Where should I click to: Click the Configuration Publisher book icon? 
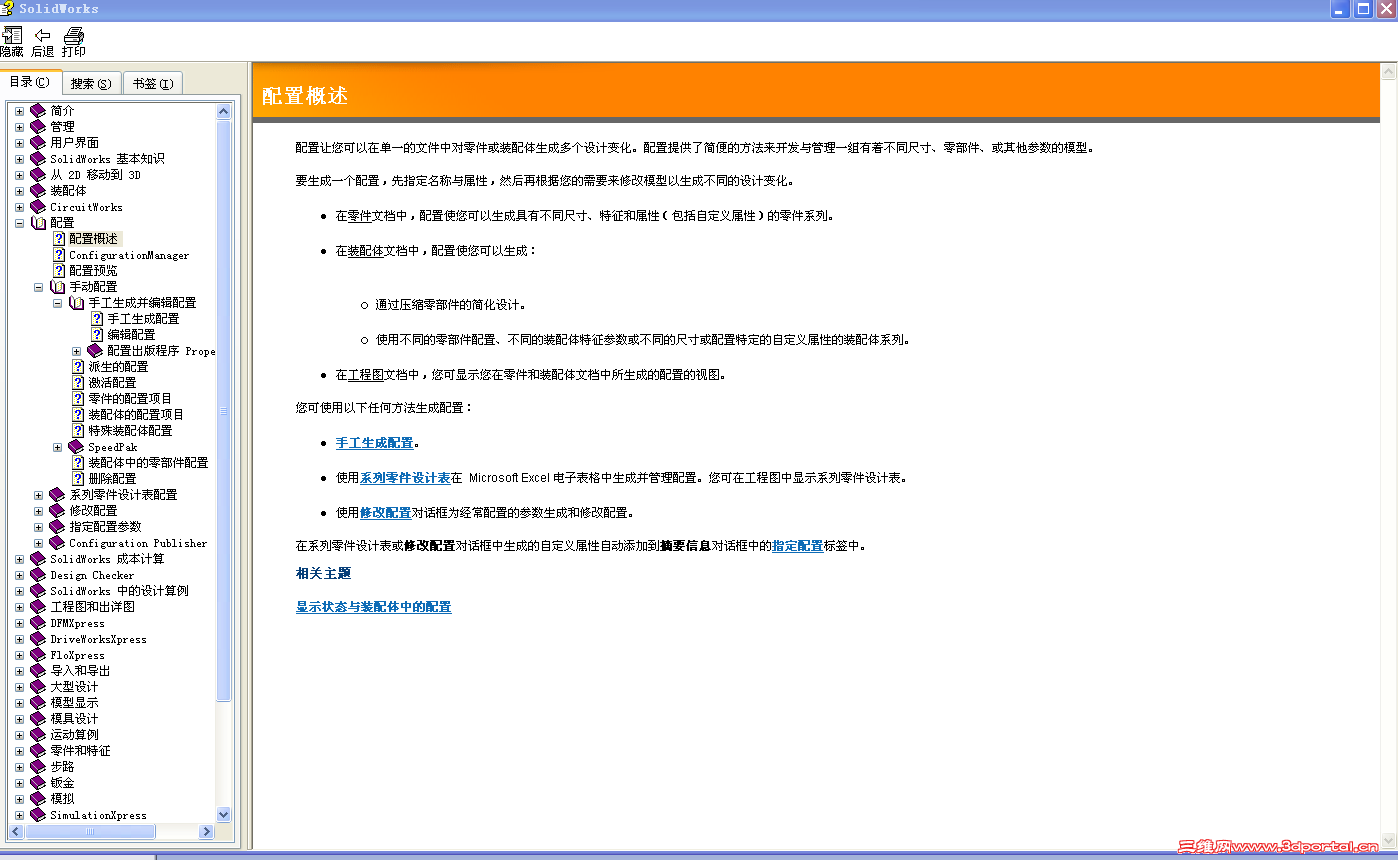(57, 543)
